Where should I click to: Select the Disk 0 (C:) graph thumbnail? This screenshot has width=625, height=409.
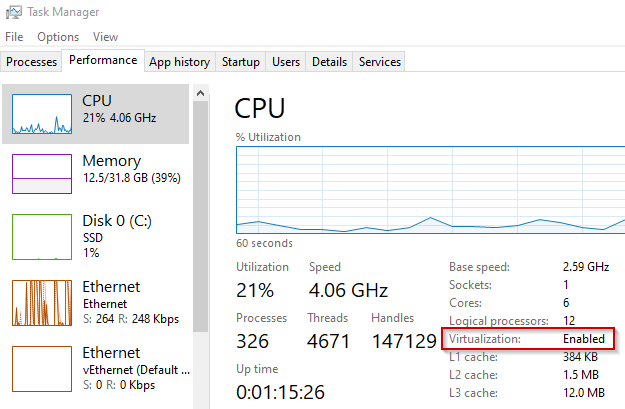41,235
